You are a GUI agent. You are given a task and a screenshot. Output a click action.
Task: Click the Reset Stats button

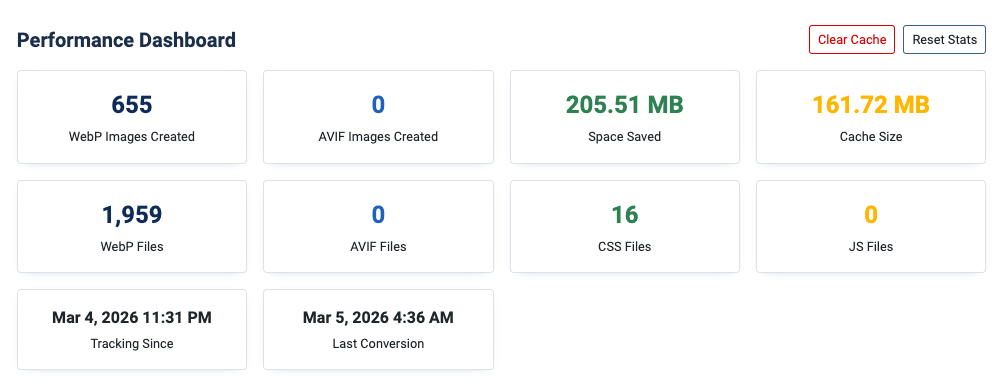click(944, 40)
